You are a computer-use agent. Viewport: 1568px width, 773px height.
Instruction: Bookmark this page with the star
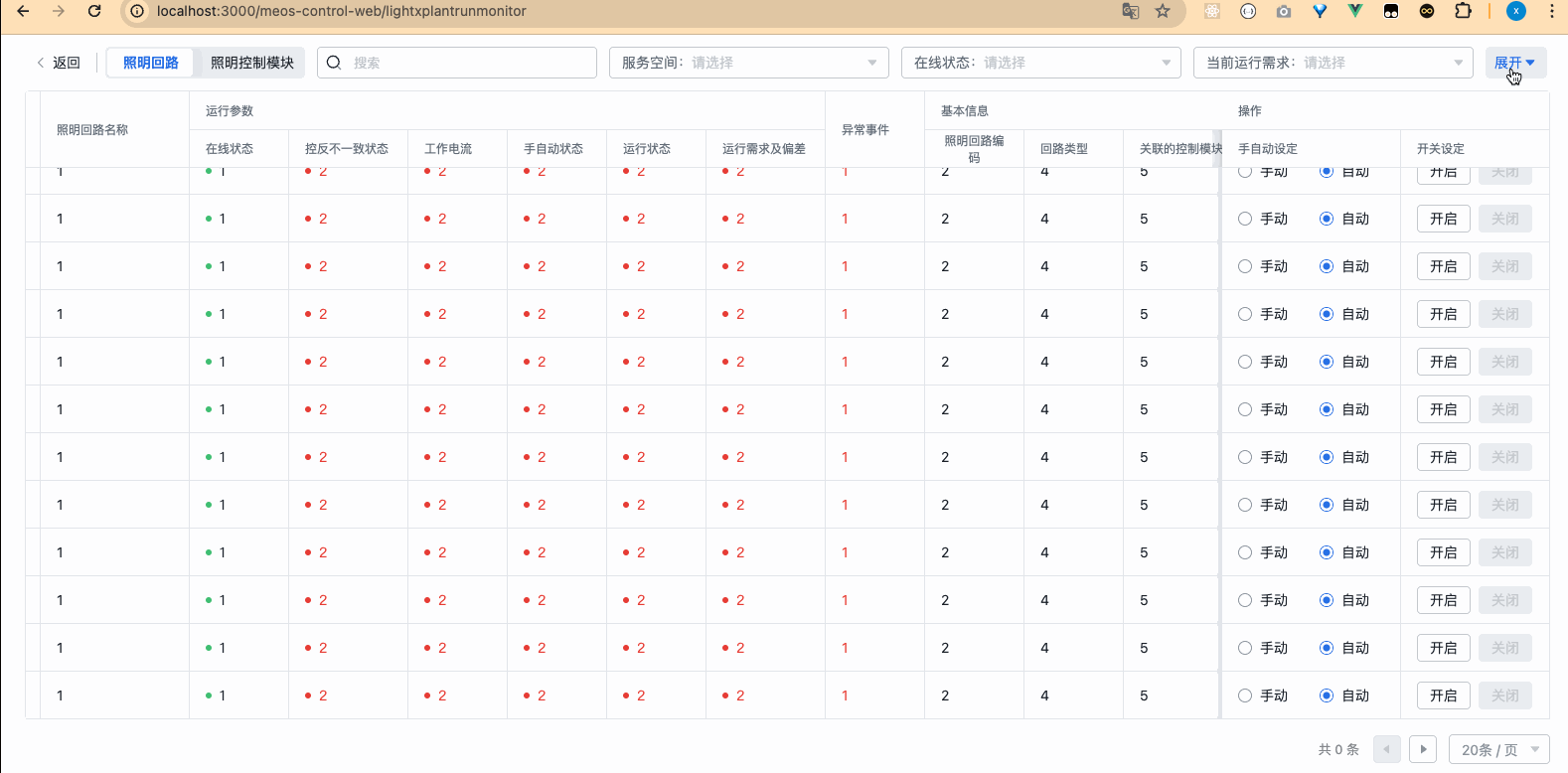[x=1163, y=11]
